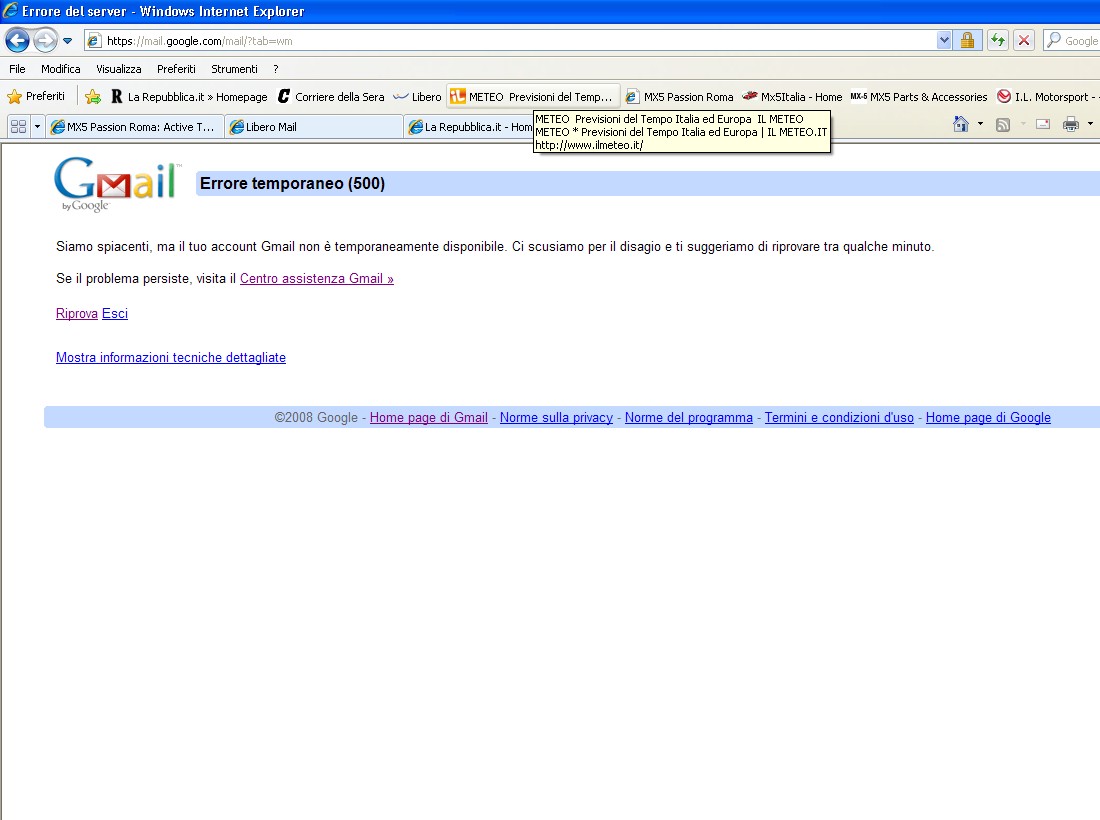The image size is (1100, 820).
Task: Open Mx5Italia - Home bookmark
Action: point(792,97)
